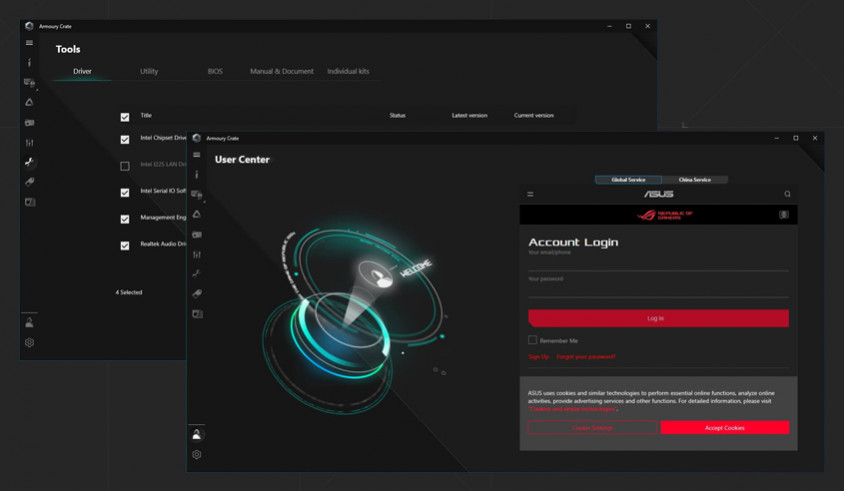Open the sliders icon in User Center sidebar
The image size is (844, 491).
[x=197, y=254]
